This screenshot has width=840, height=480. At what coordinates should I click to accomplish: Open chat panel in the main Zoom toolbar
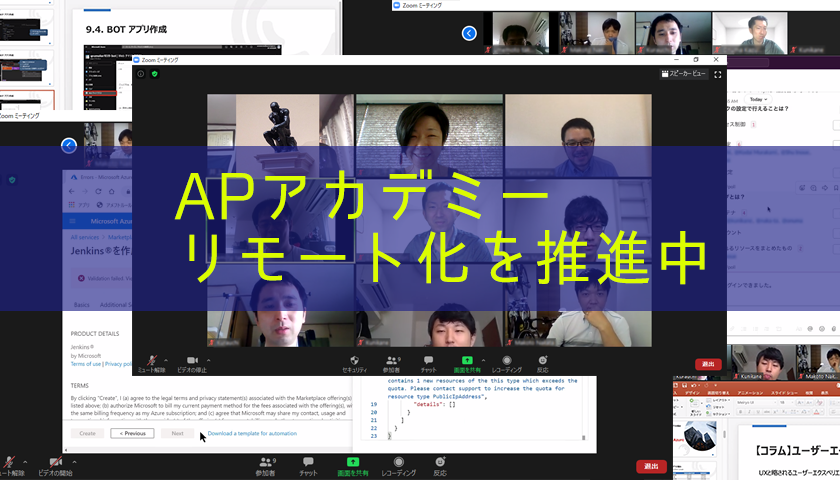coord(428,362)
